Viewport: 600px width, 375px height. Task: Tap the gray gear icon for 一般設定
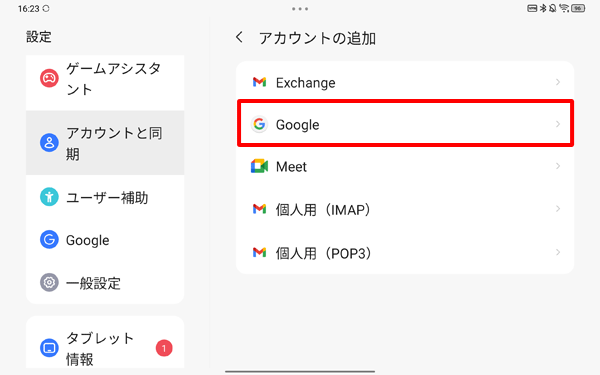49,282
